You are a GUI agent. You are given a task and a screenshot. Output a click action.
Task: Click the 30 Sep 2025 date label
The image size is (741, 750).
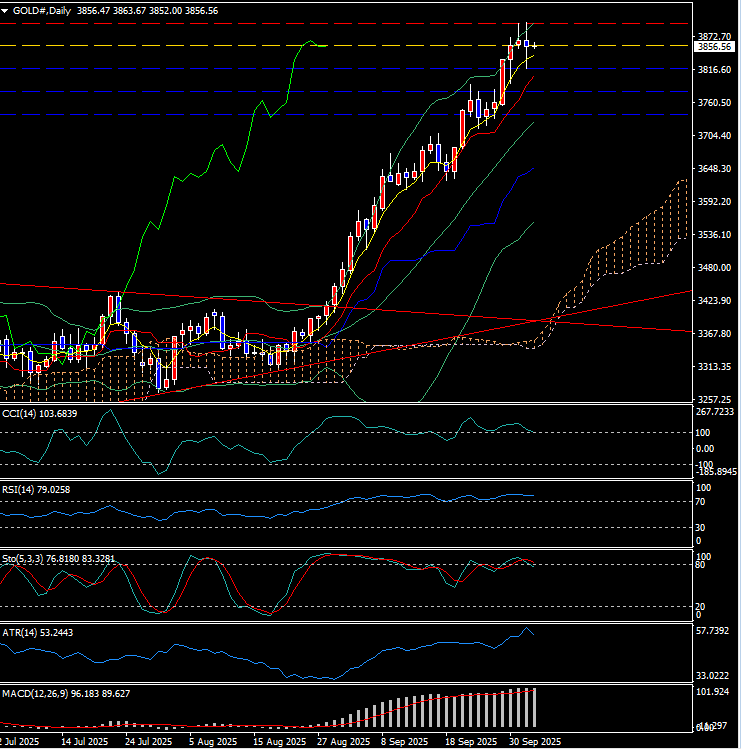(537, 742)
